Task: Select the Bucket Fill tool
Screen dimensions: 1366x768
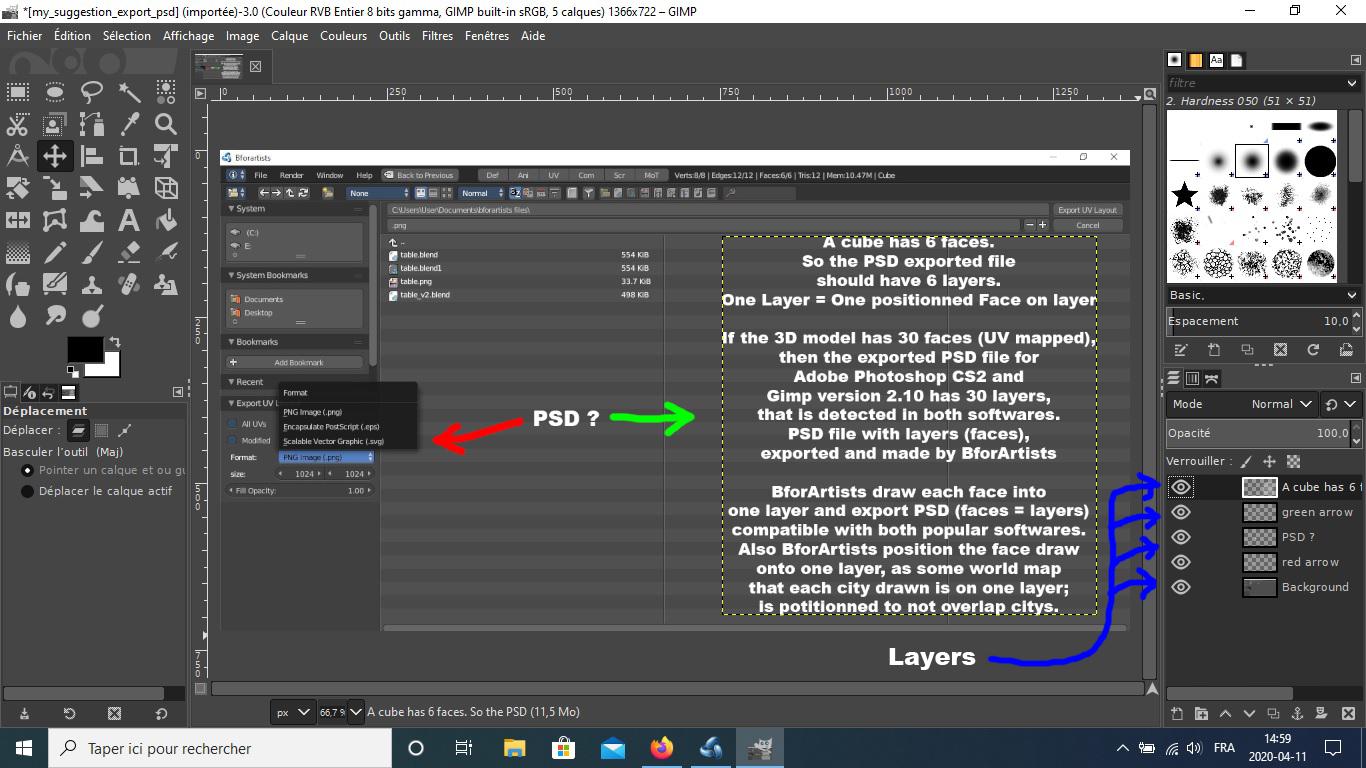Action: point(166,220)
